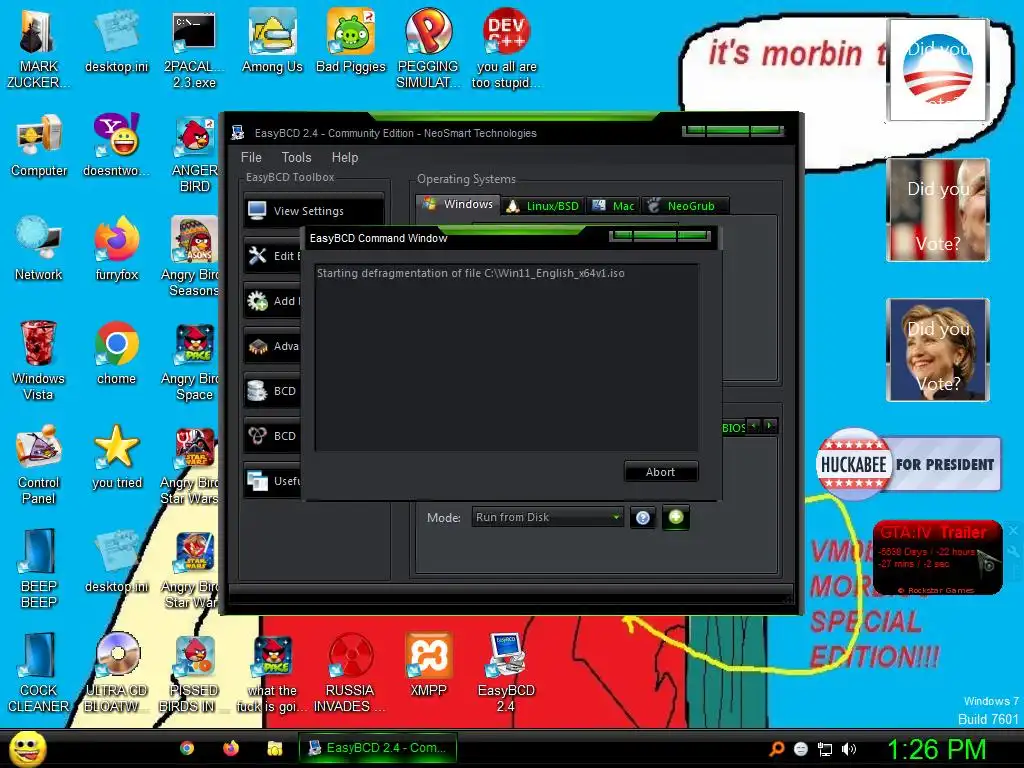
Task: Open the file explorer taskbar icon
Action: tap(275, 748)
